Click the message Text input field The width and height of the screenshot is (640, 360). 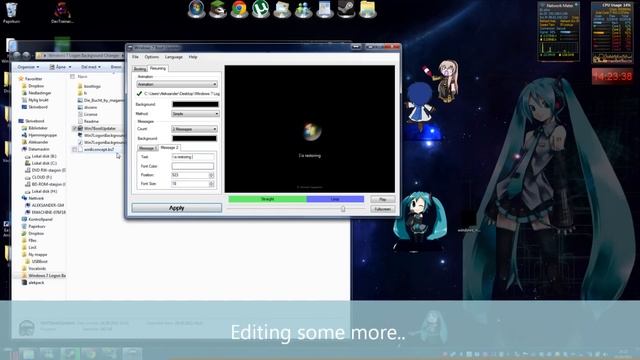coord(193,157)
